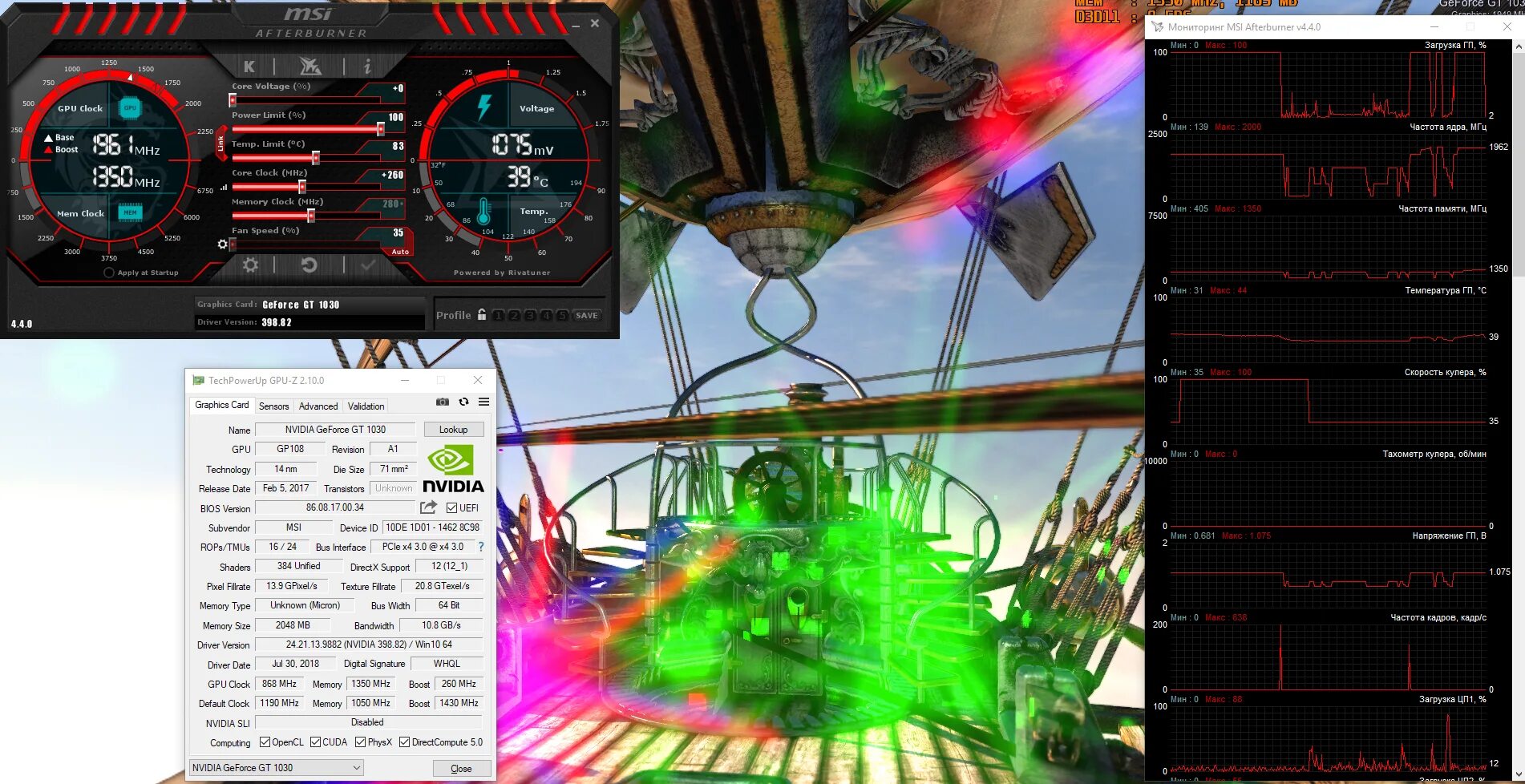Viewport: 1525px width, 784px height.
Task: Click the GPU chip icon
Action: tap(130, 107)
